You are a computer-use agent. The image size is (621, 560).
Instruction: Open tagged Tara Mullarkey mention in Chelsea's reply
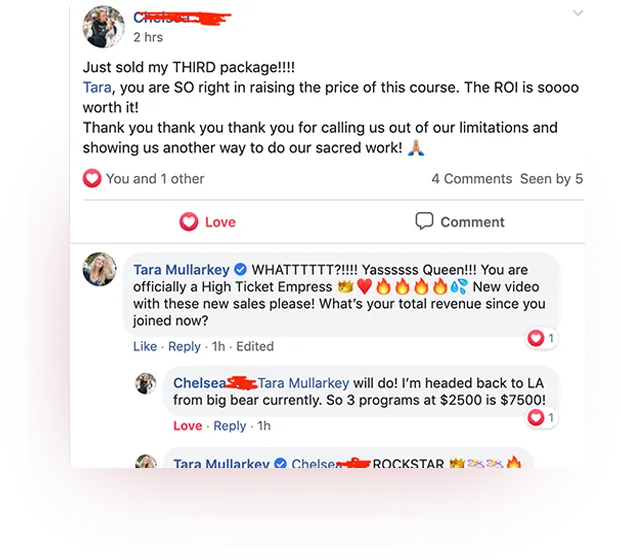point(303,383)
